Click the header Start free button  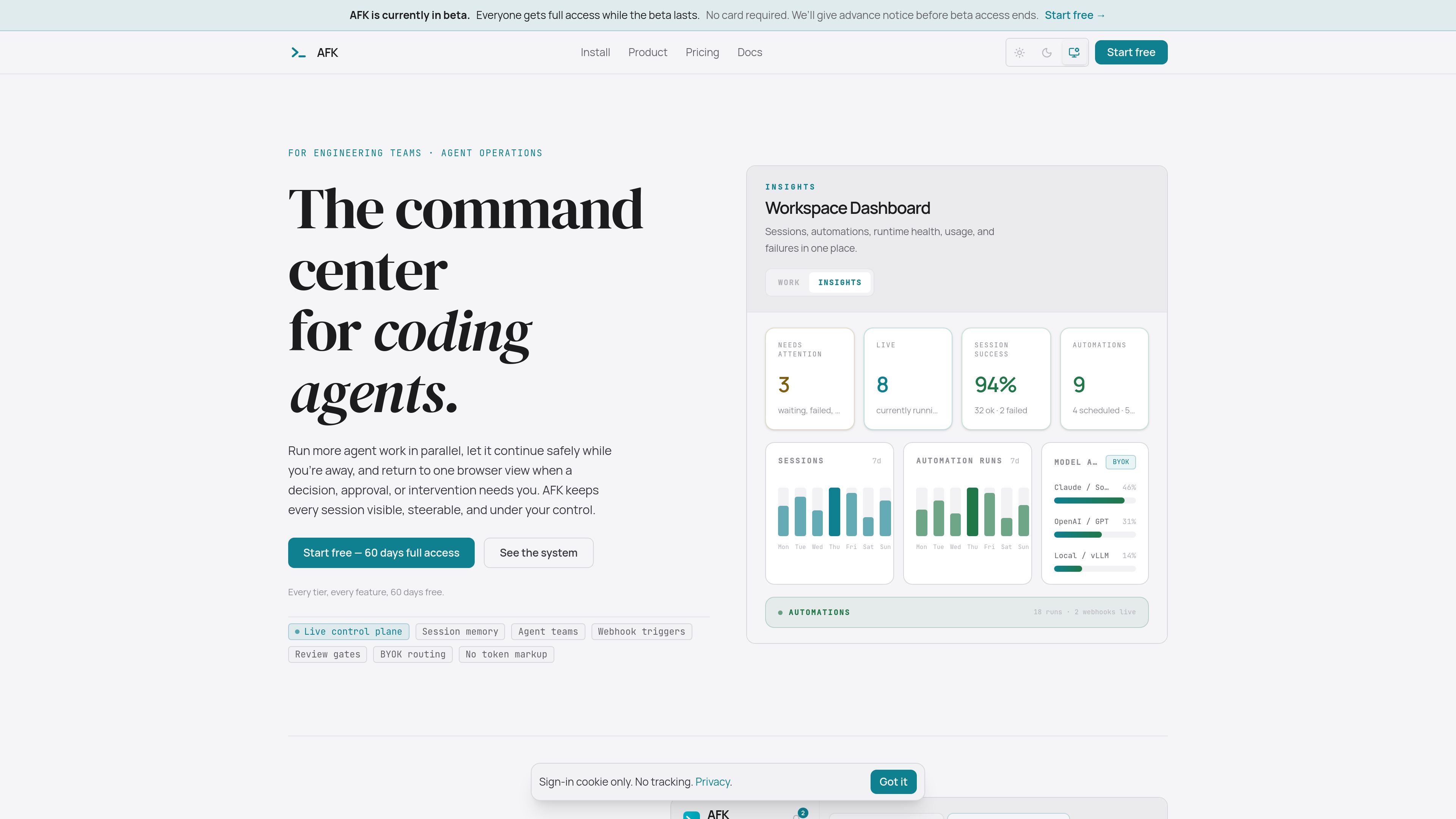1131,53
